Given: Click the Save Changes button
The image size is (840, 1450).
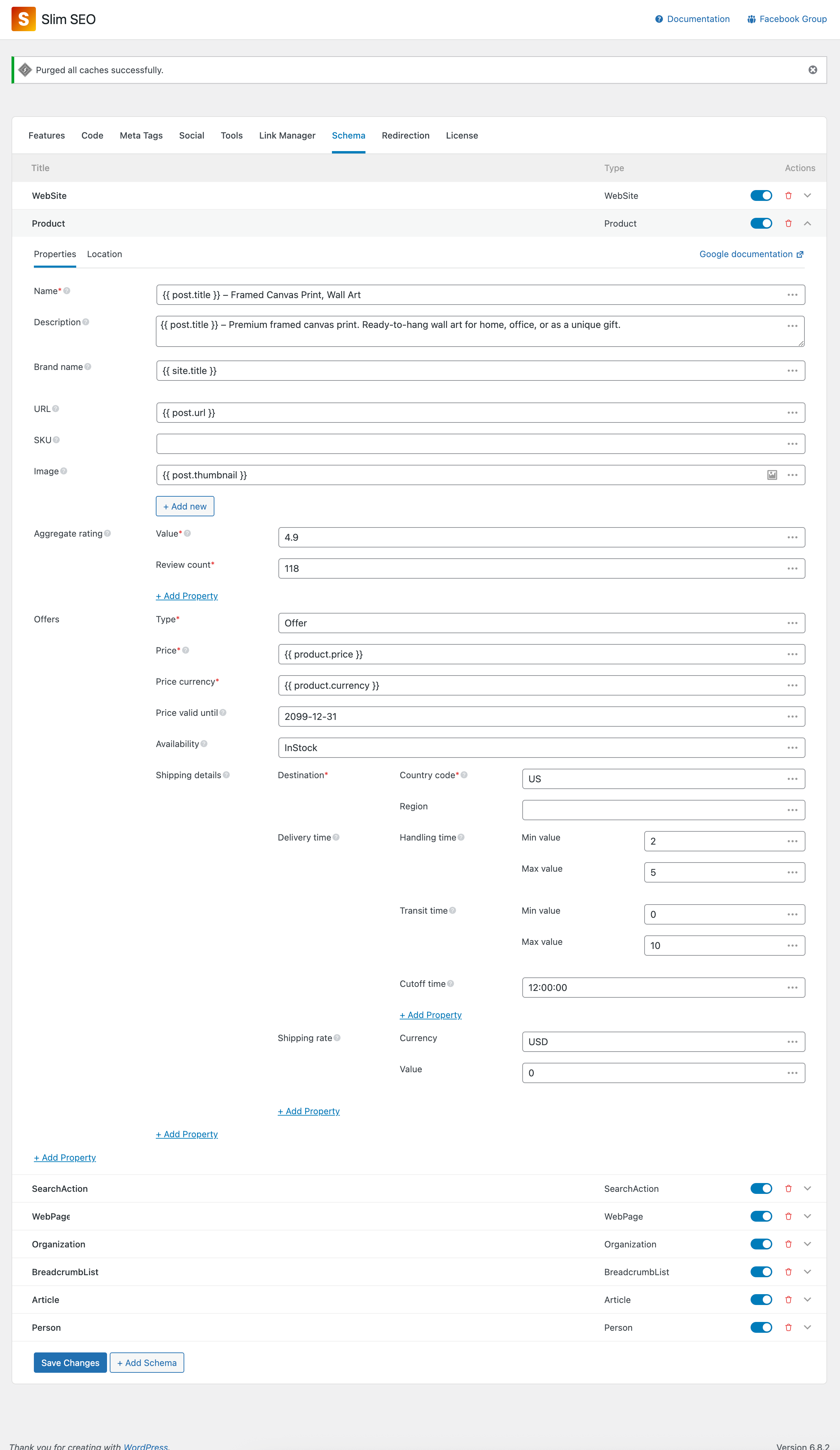Looking at the screenshot, I should (70, 1363).
